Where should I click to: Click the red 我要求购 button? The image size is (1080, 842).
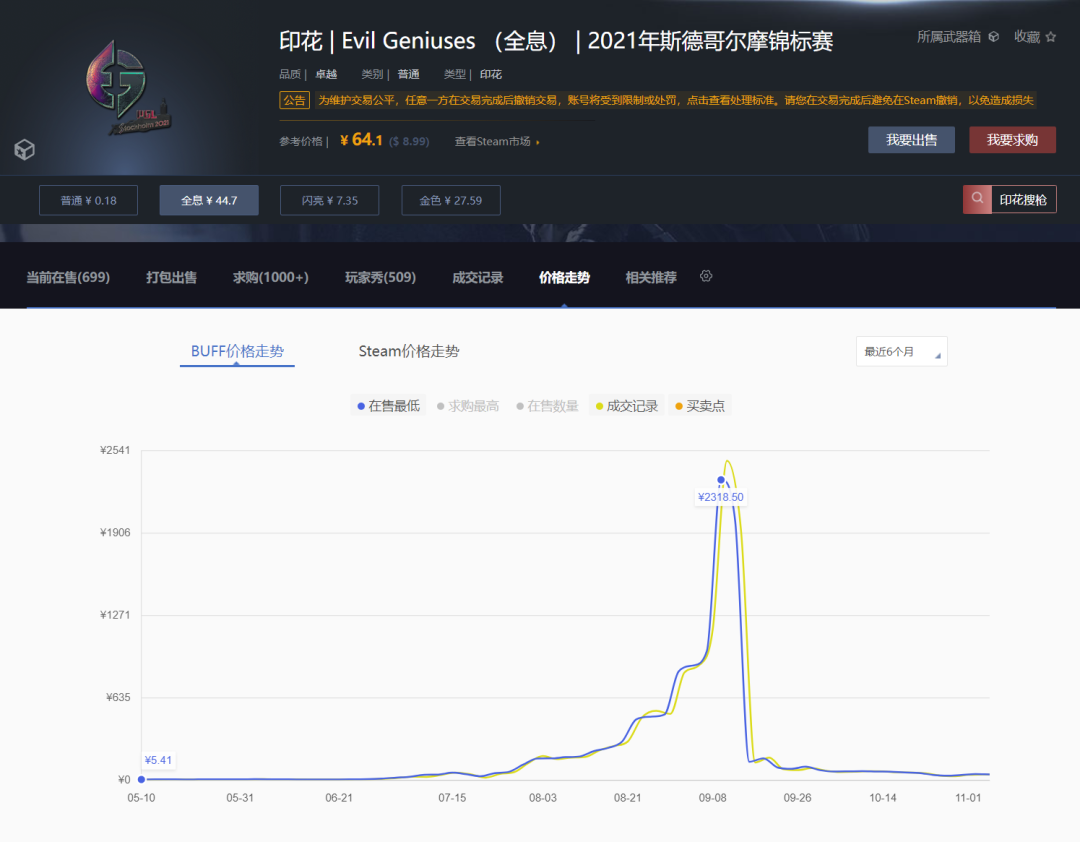[x=1013, y=139]
